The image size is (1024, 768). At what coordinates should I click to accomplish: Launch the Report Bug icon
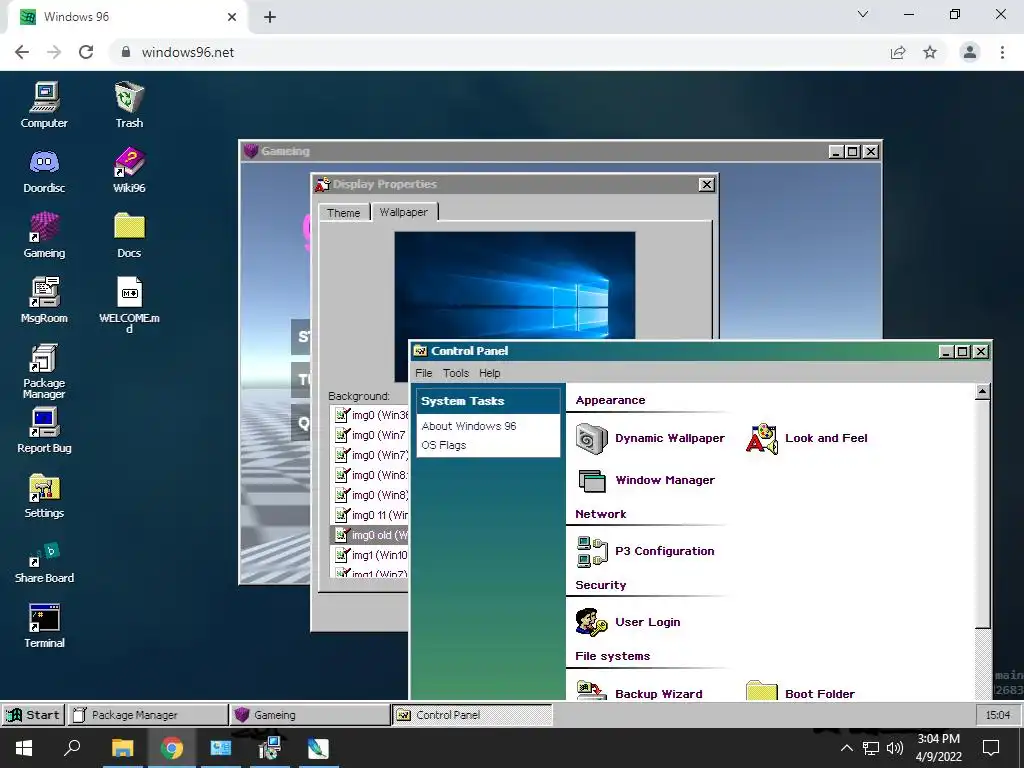coord(44,430)
